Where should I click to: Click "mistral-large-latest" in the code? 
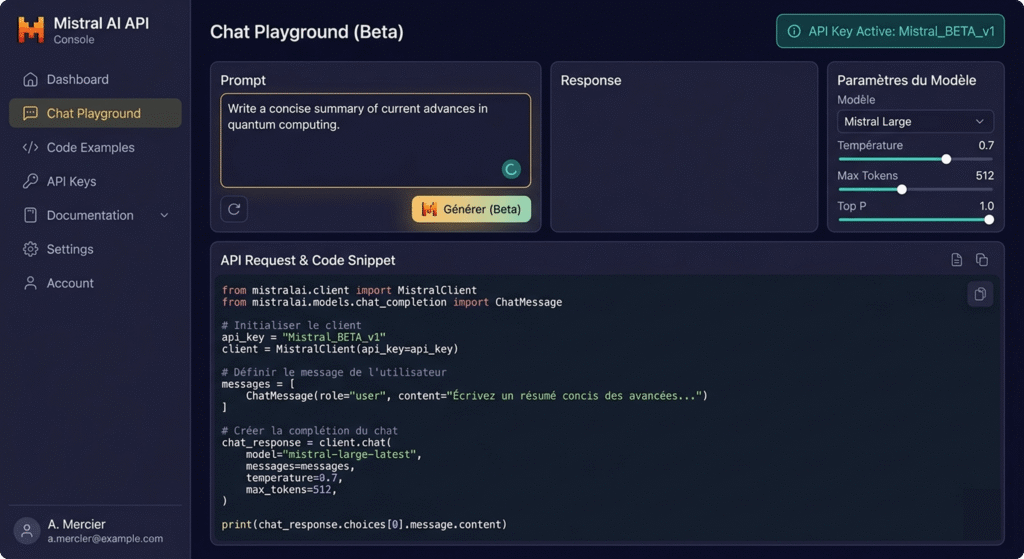(351, 454)
